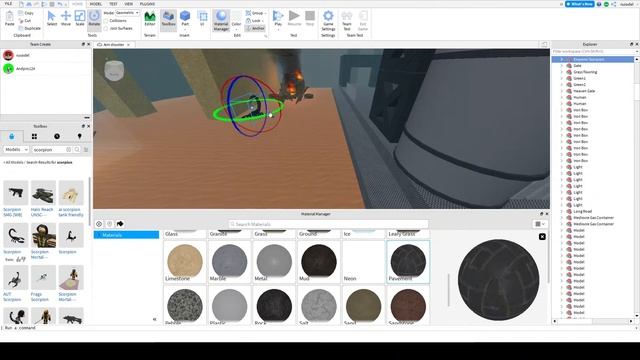Close the material preview pane
640x360 pixels.
pyautogui.click(x=542, y=237)
